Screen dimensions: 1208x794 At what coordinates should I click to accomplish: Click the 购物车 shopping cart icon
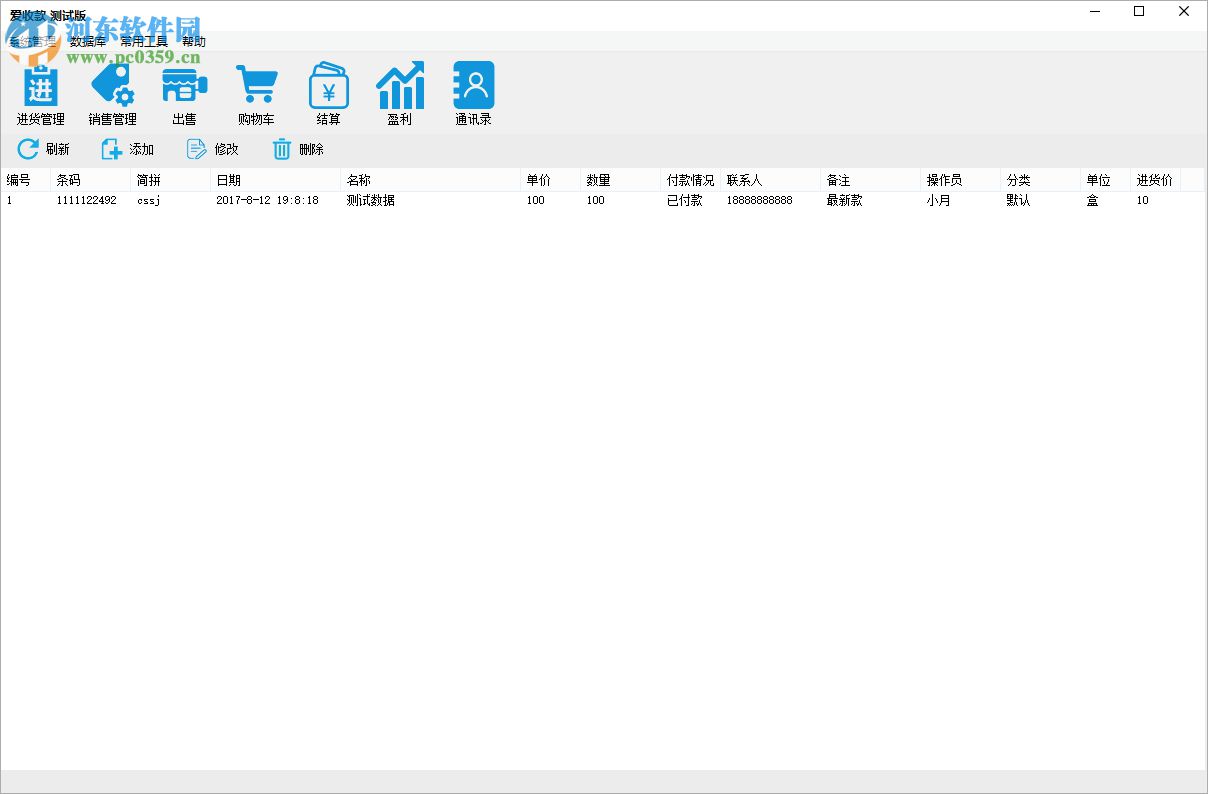pyautogui.click(x=256, y=93)
